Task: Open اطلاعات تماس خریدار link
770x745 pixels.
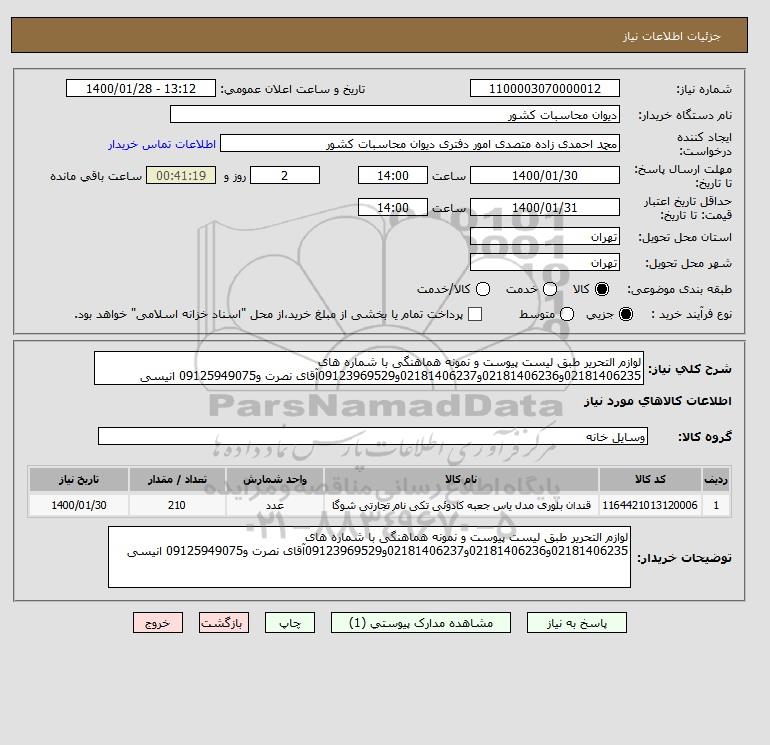Action: click(x=162, y=144)
